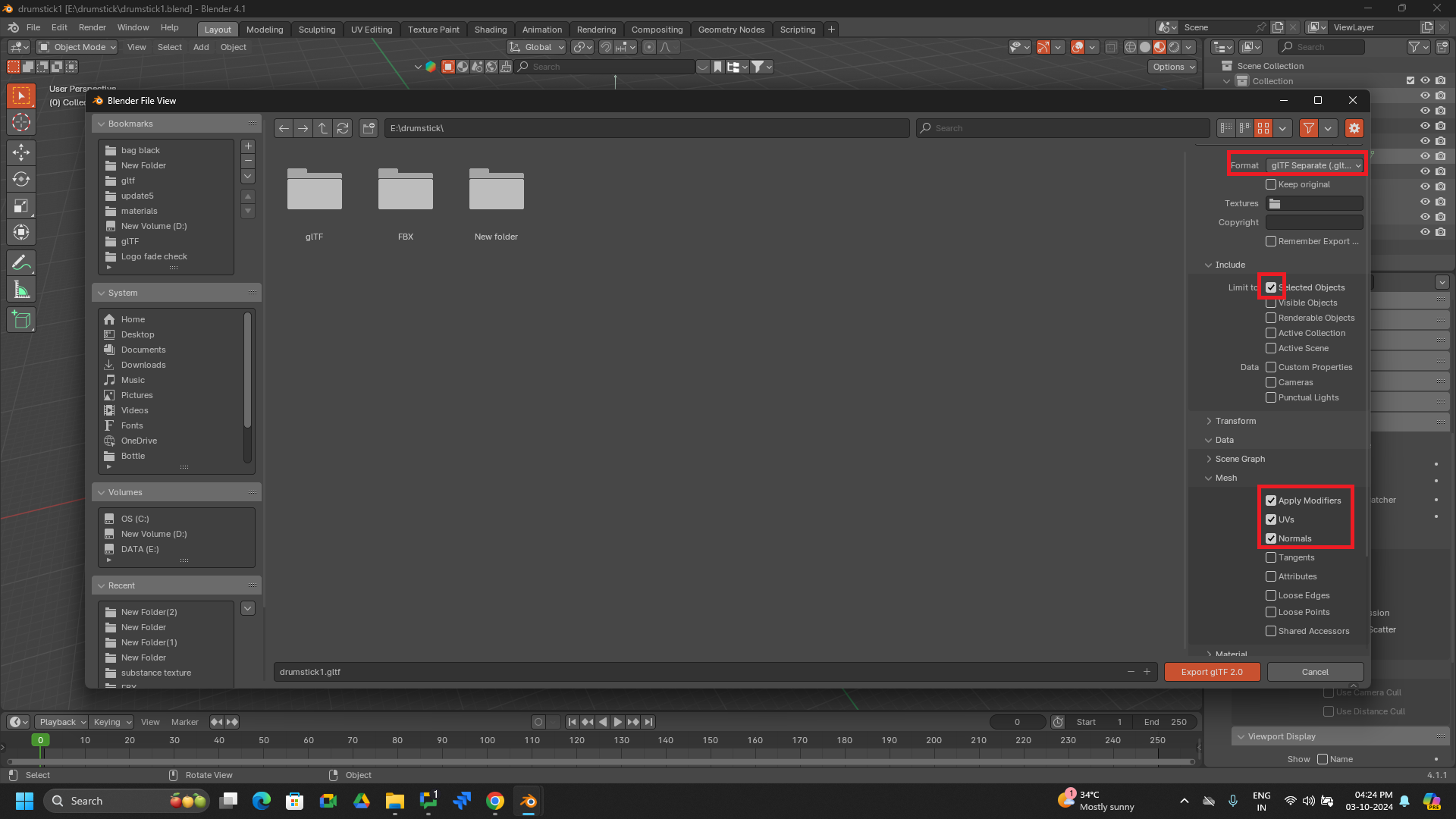Enable the Tangents checkbox
The height and width of the screenshot is (819, 1456).
[x=1271, y=557]
